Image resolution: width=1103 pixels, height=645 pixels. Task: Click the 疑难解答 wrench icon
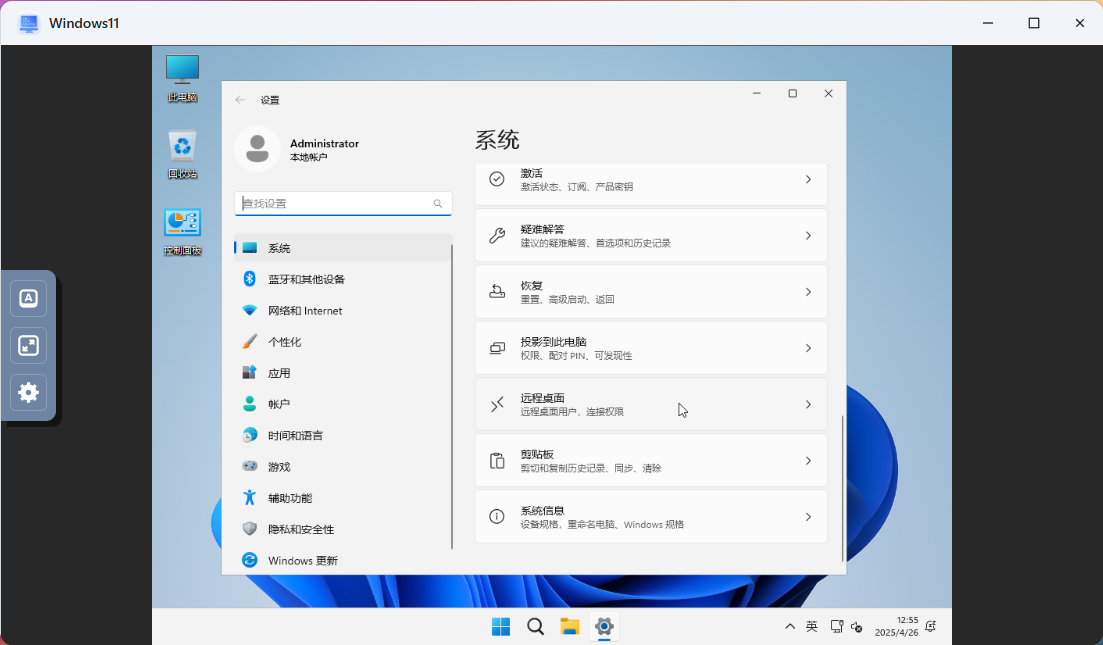point(497,236)
